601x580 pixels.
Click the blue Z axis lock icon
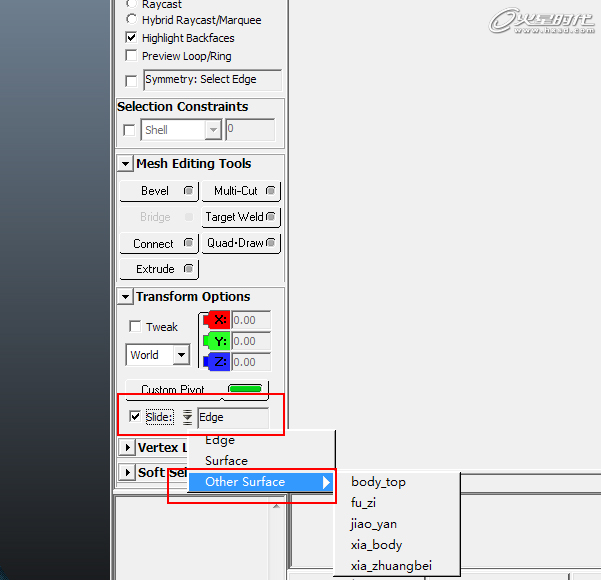pyautogui.click(x=217, y=362)
